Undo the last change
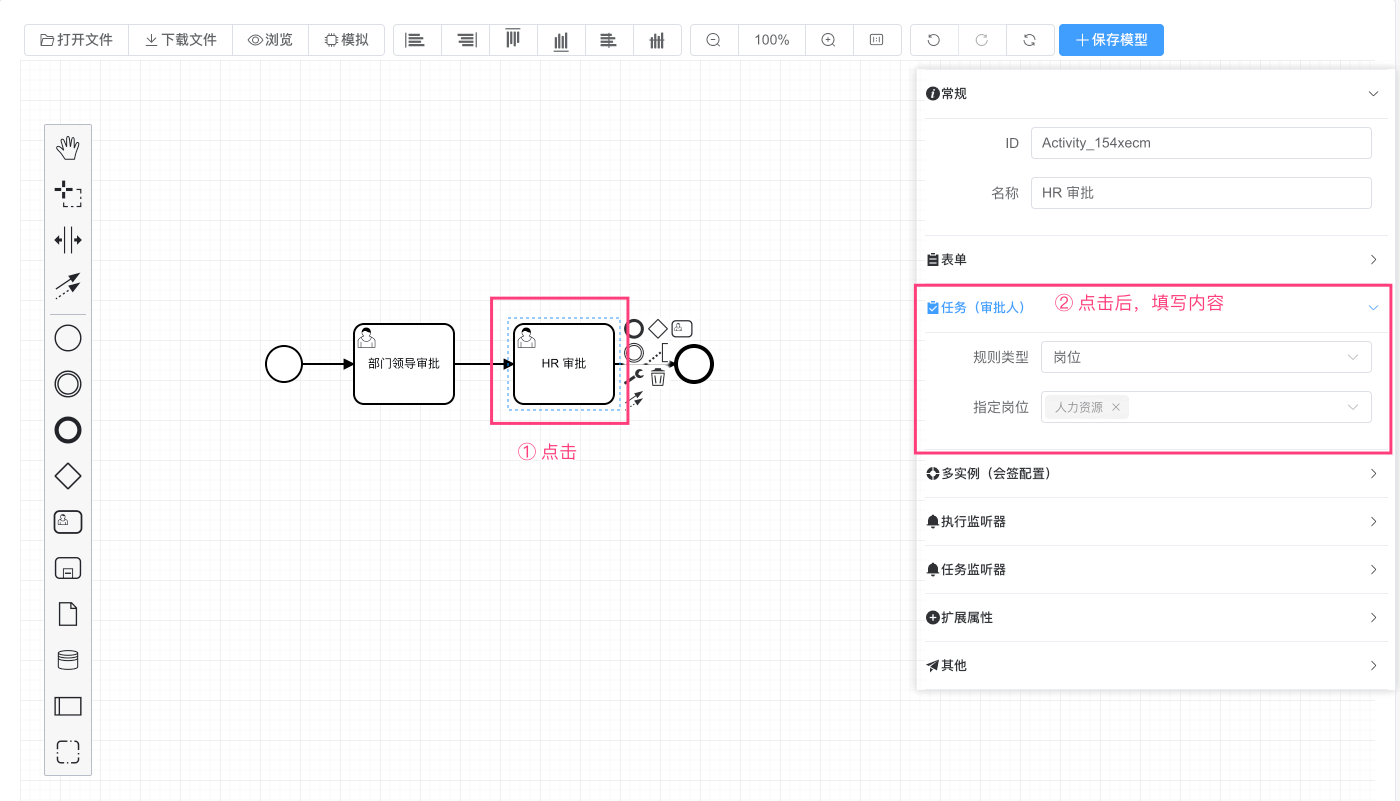Image resolution: width=1400 pixels, height=801 pixels. [x=934, y=40]
